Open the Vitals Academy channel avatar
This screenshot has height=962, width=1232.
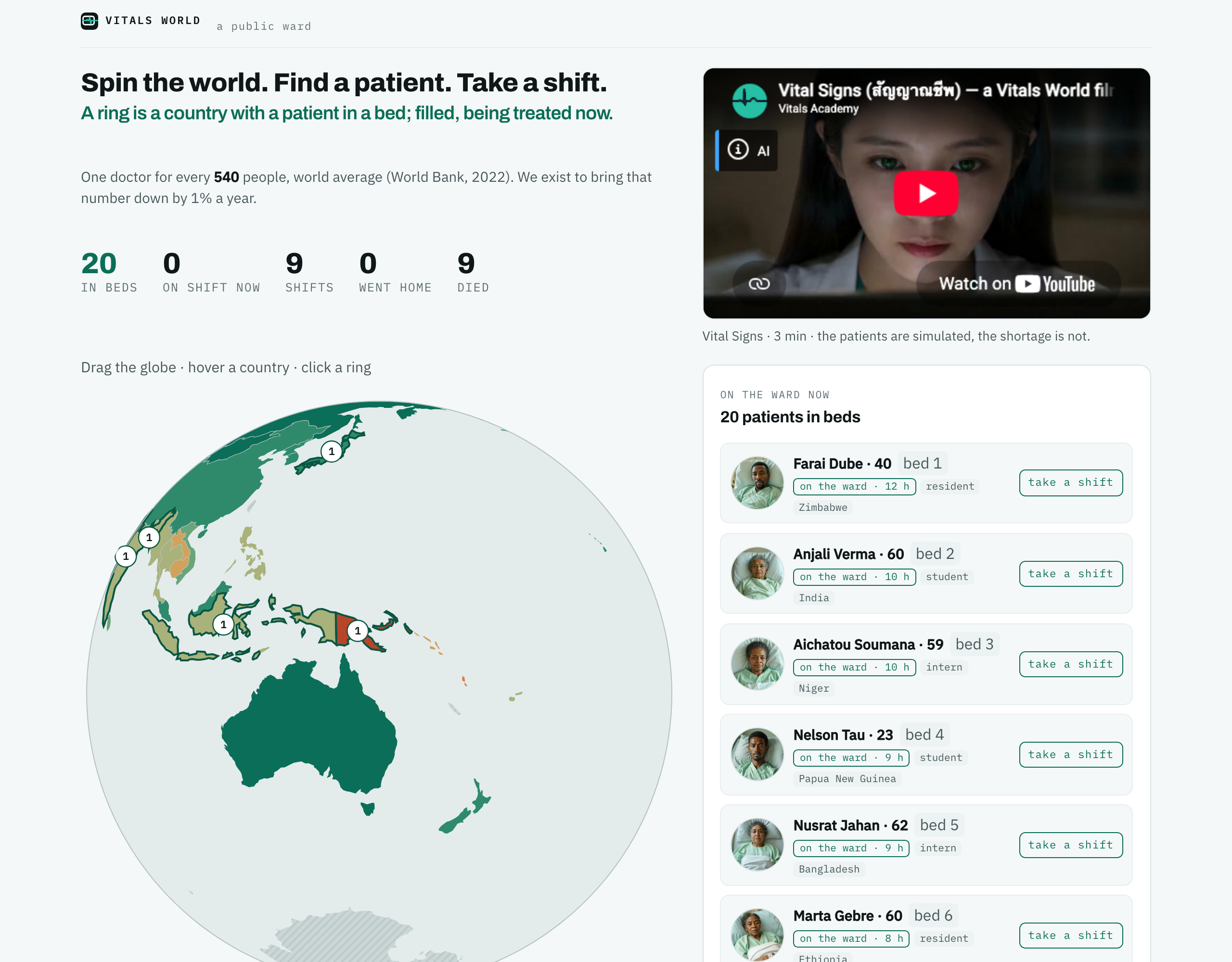749,101
